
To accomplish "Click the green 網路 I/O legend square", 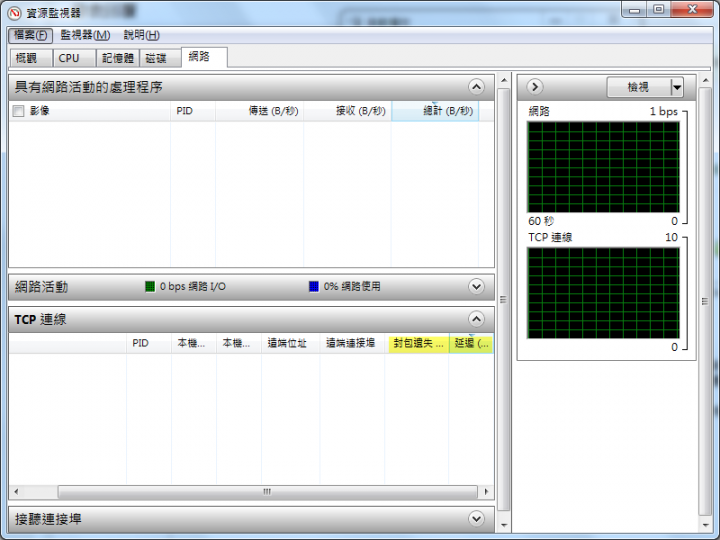I will pos(150,287).
